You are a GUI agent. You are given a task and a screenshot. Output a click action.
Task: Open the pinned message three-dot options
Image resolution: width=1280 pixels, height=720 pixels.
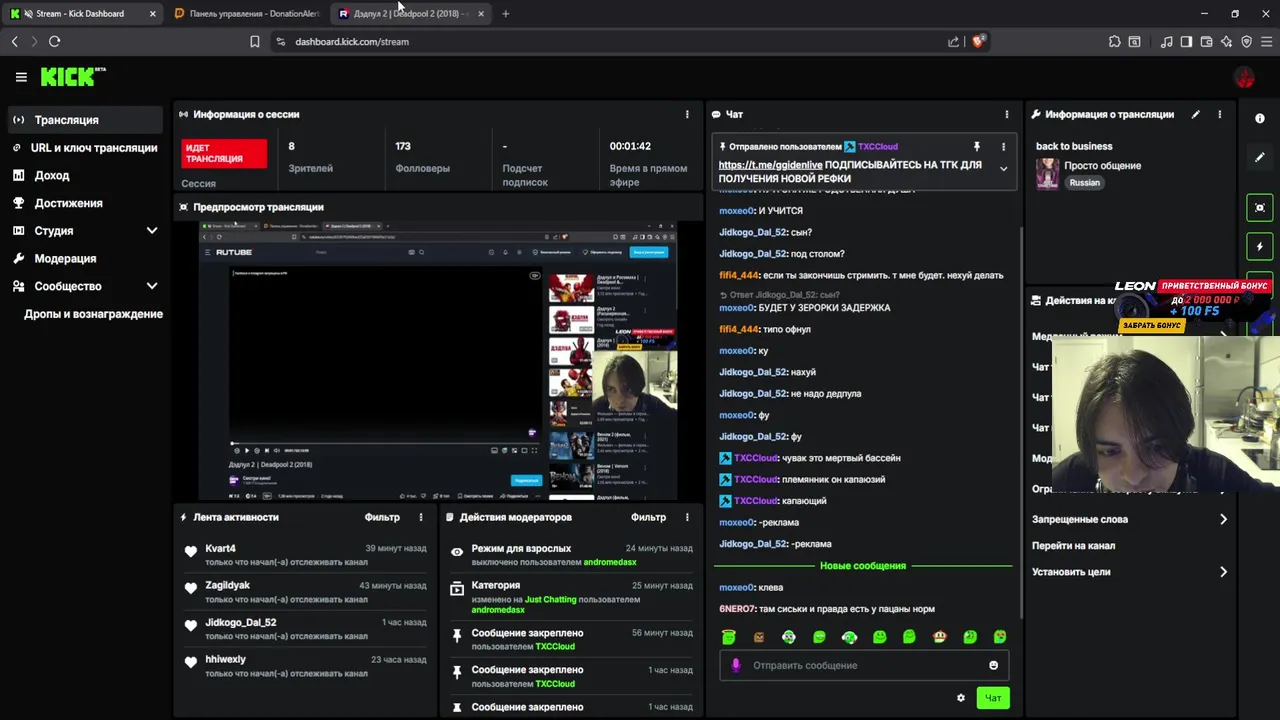pyautogui.click(x=1003, y=147)
